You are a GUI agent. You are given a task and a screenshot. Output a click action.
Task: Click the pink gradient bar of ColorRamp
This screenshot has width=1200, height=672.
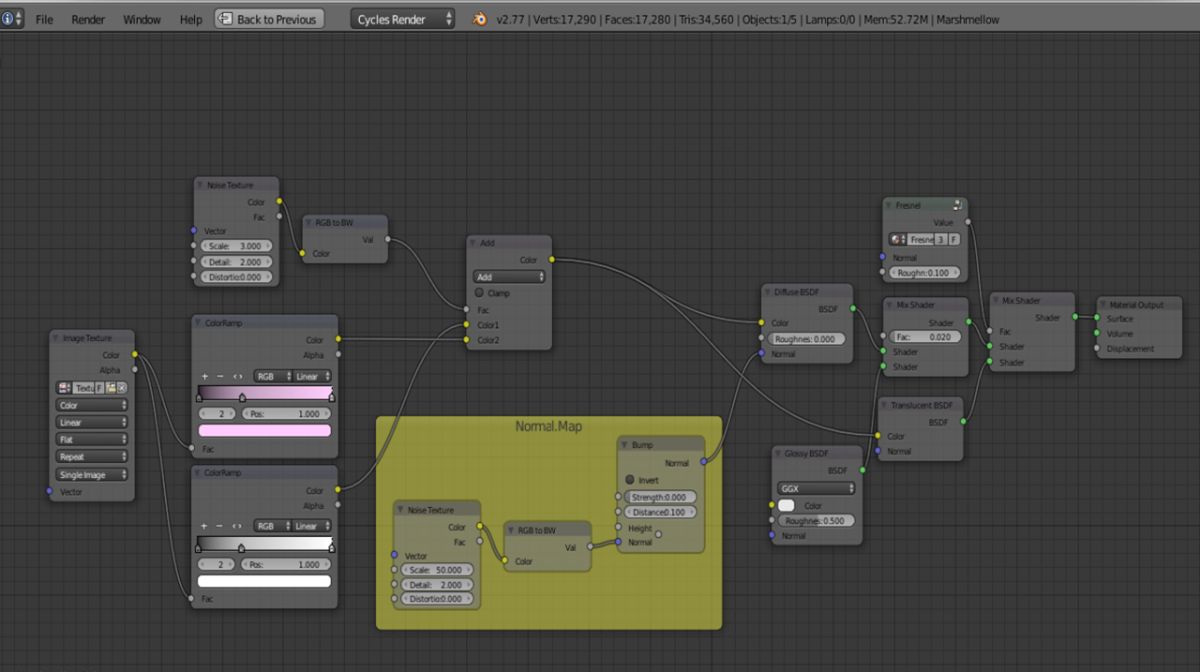point(264,393)
